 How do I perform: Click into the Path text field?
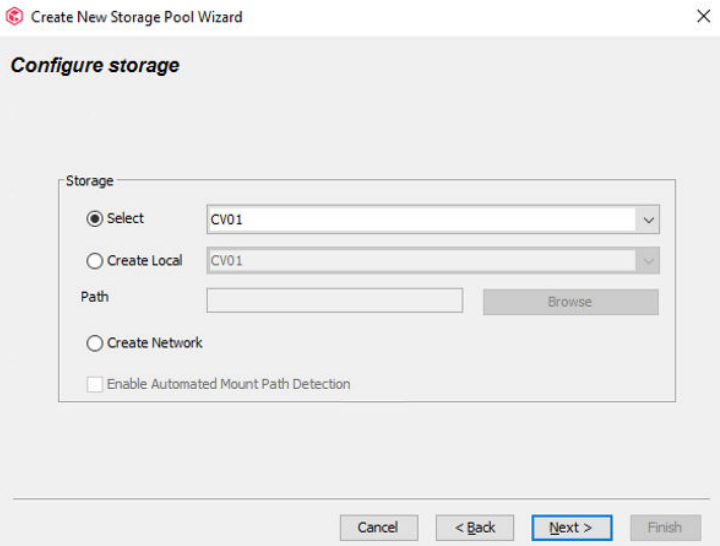coord(334,301)
